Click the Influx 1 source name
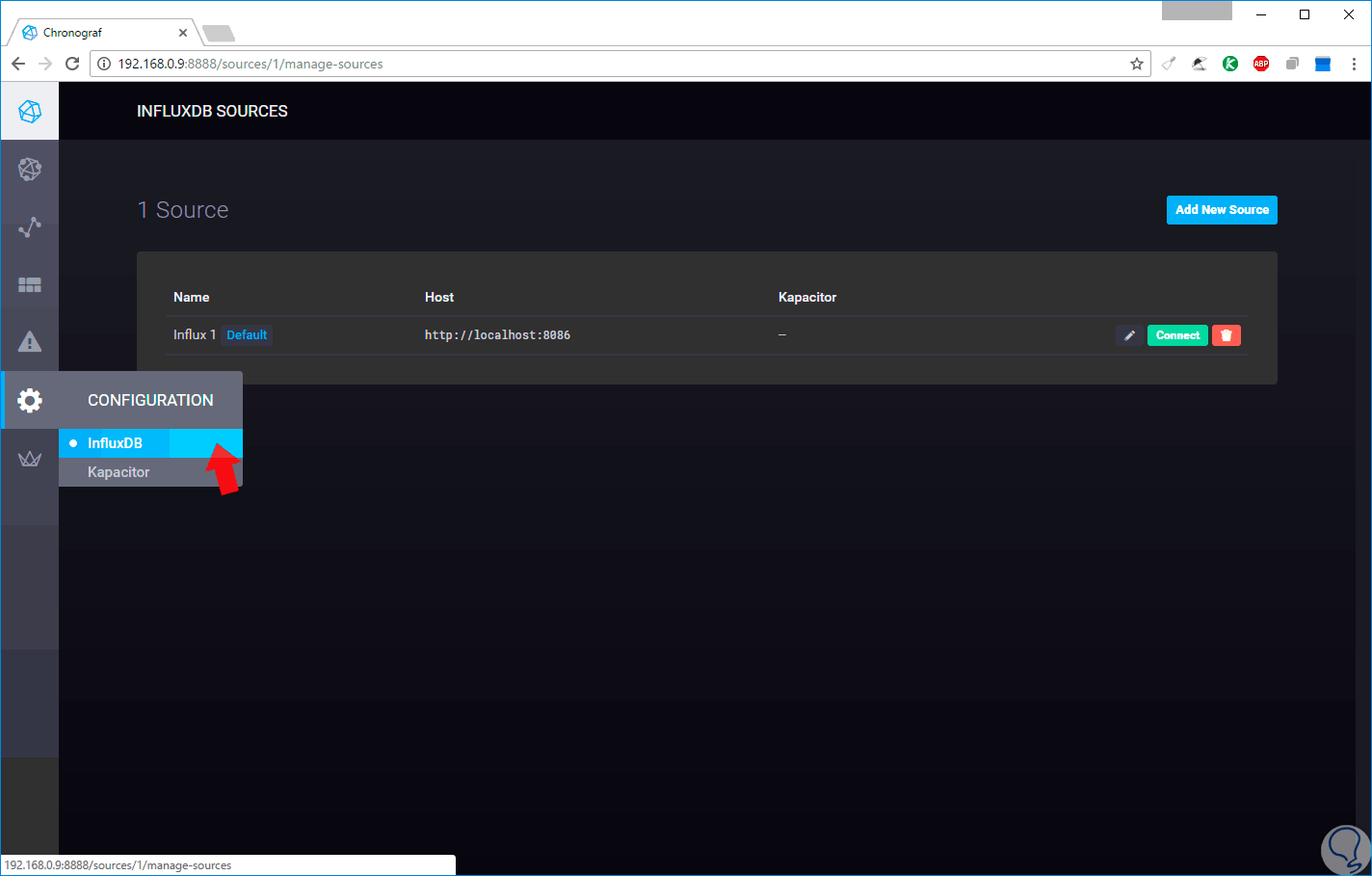Viewport: 1372px width, 876px height. coord(195,334)
